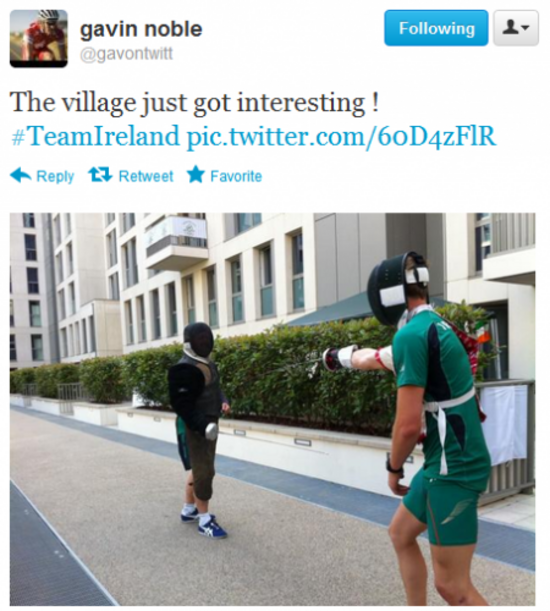Image resolution: width=550 pixels, height=611 pixels.
Task: Click the Retweet text label
Action: pyautogui.click(x=146, y=176)
